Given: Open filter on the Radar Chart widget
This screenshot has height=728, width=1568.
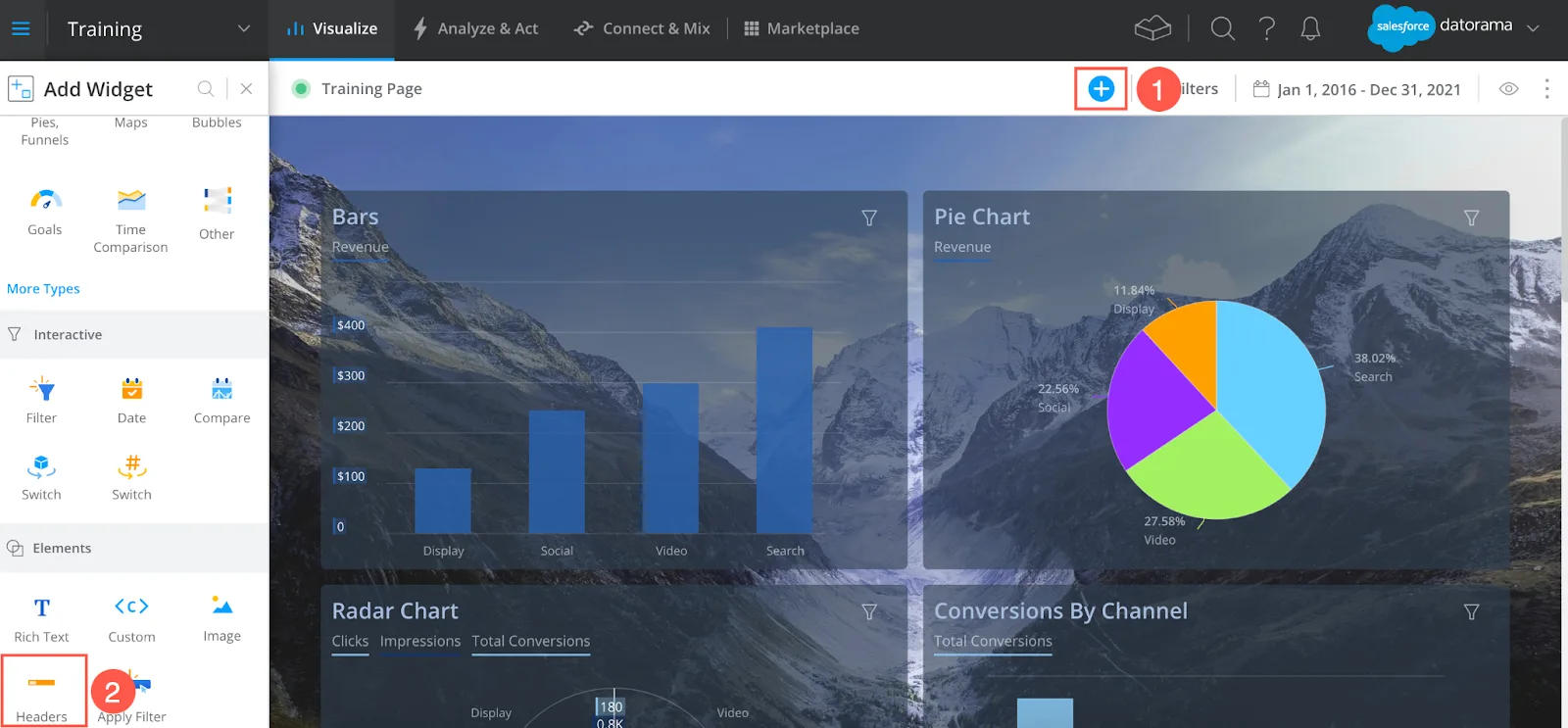Looking at the screenshot, I should tap(869, 611).
